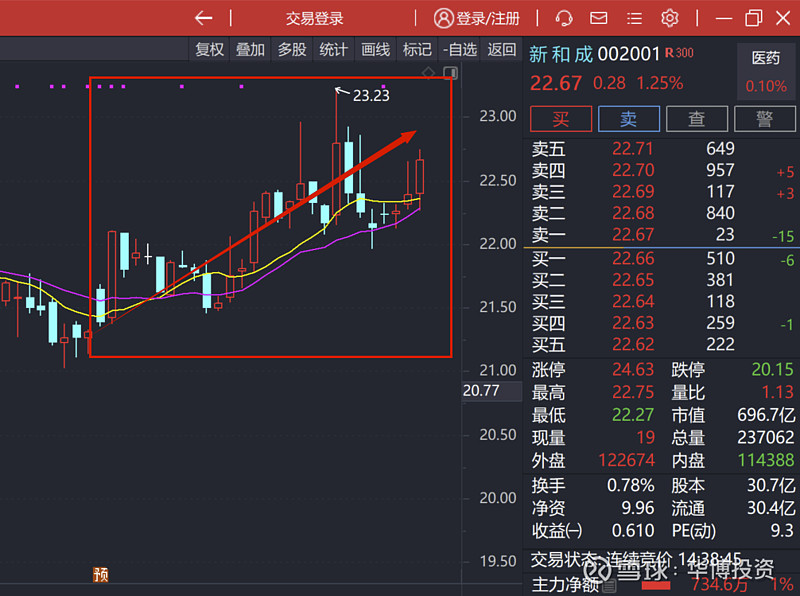
Task: Select 复权 in the chart toolbar
Action: (209, 49)
